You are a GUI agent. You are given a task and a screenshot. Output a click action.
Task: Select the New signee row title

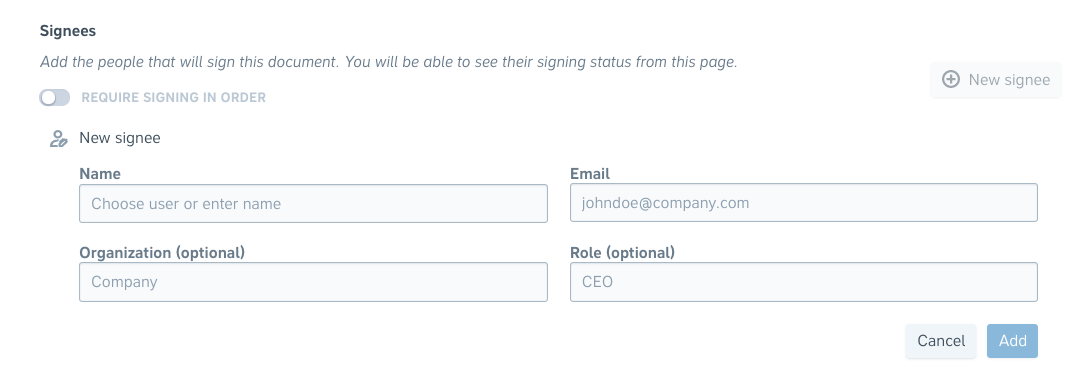click(119, 138)
